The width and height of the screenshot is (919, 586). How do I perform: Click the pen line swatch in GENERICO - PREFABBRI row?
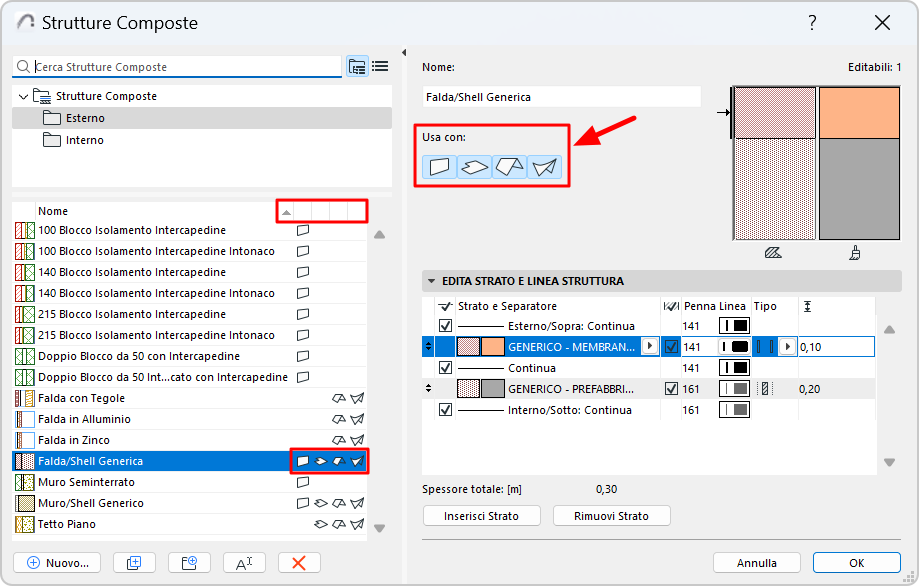click(734, 389)
